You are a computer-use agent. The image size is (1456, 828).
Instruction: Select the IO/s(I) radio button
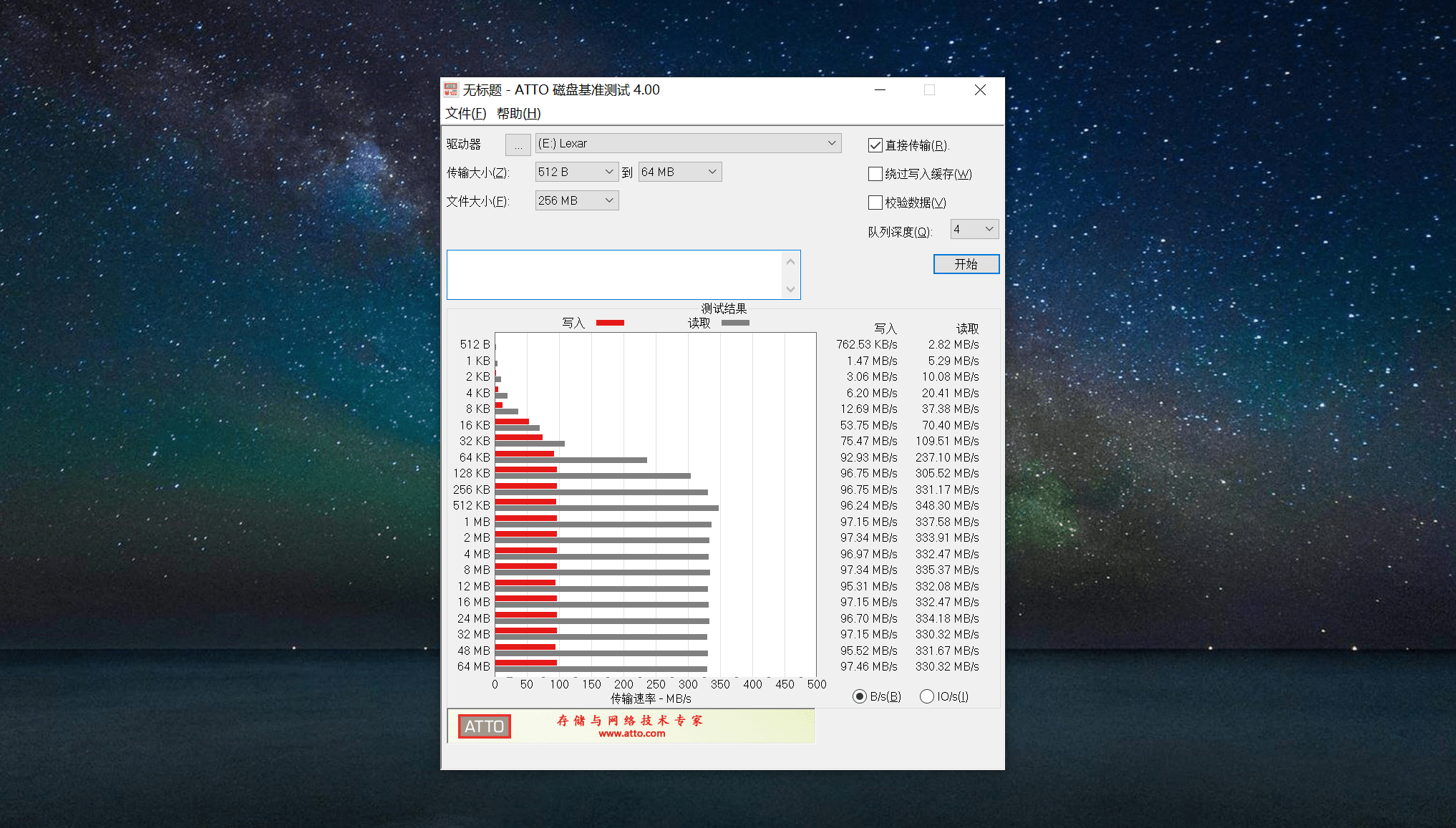tap(927, 696)
